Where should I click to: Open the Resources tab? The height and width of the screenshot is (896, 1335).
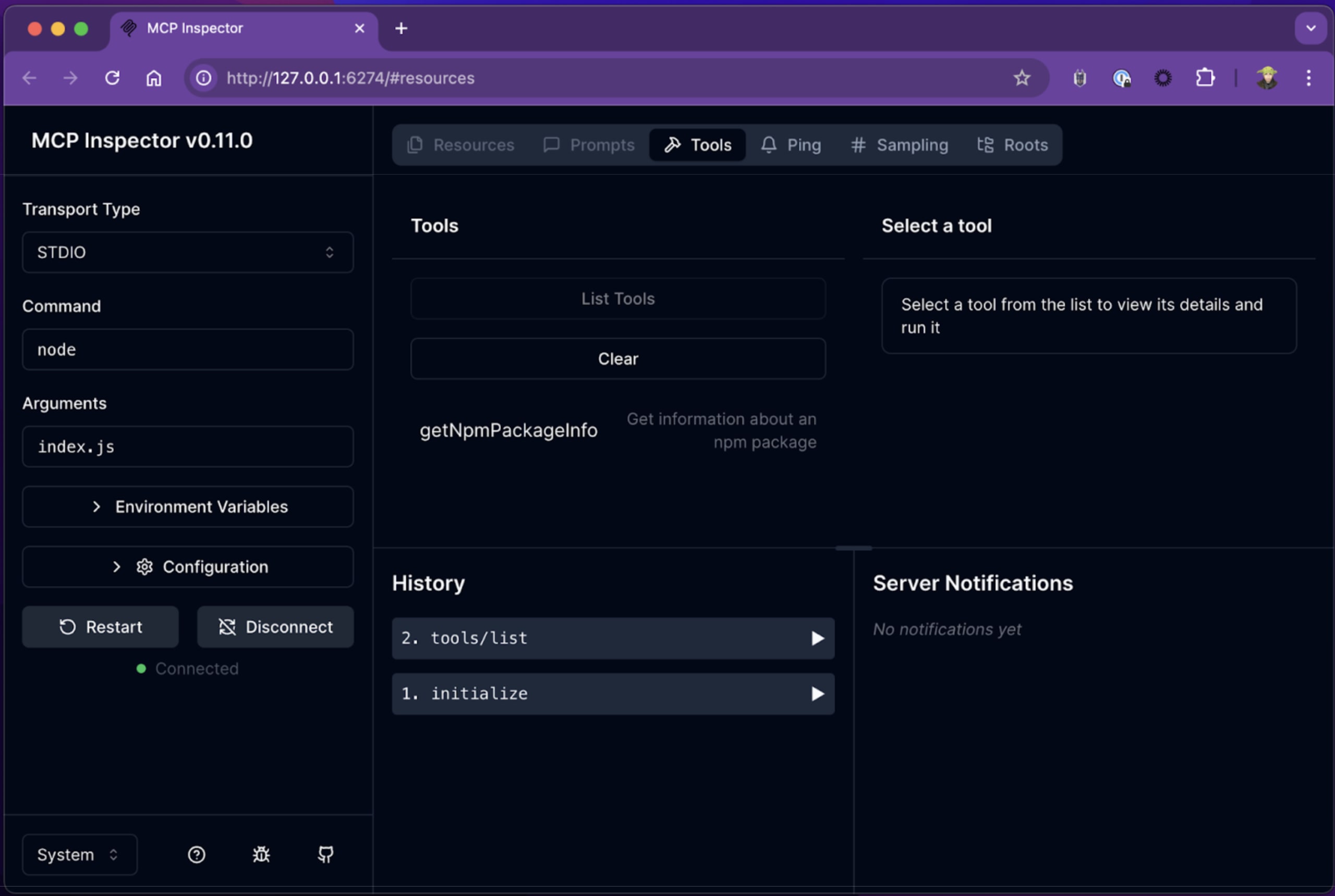(x=461, y=145)
